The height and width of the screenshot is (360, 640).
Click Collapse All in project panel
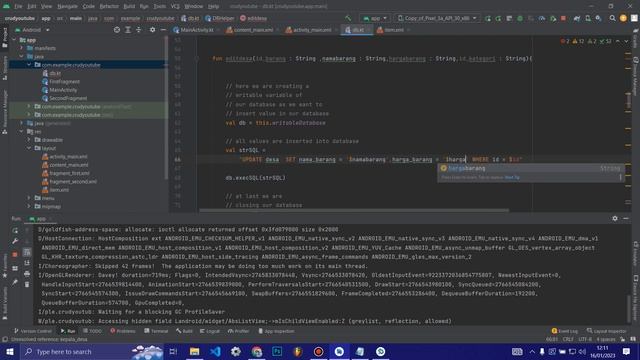(138, 30)
